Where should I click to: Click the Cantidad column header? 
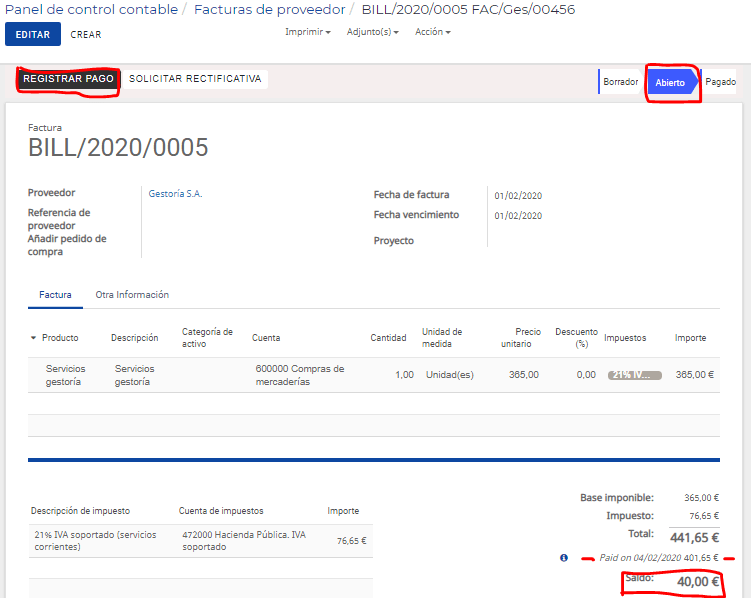pyautogui.click(x=388, y=338)
